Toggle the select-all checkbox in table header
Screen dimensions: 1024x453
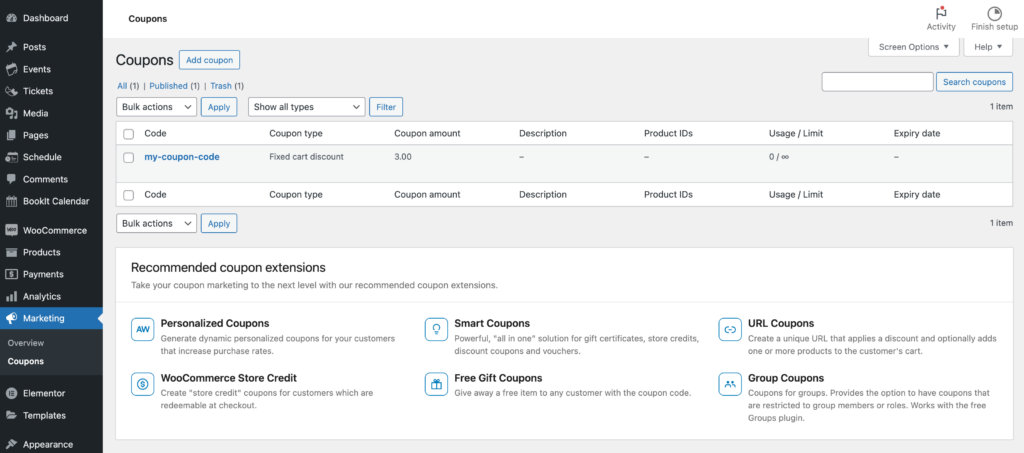[129, 134]
